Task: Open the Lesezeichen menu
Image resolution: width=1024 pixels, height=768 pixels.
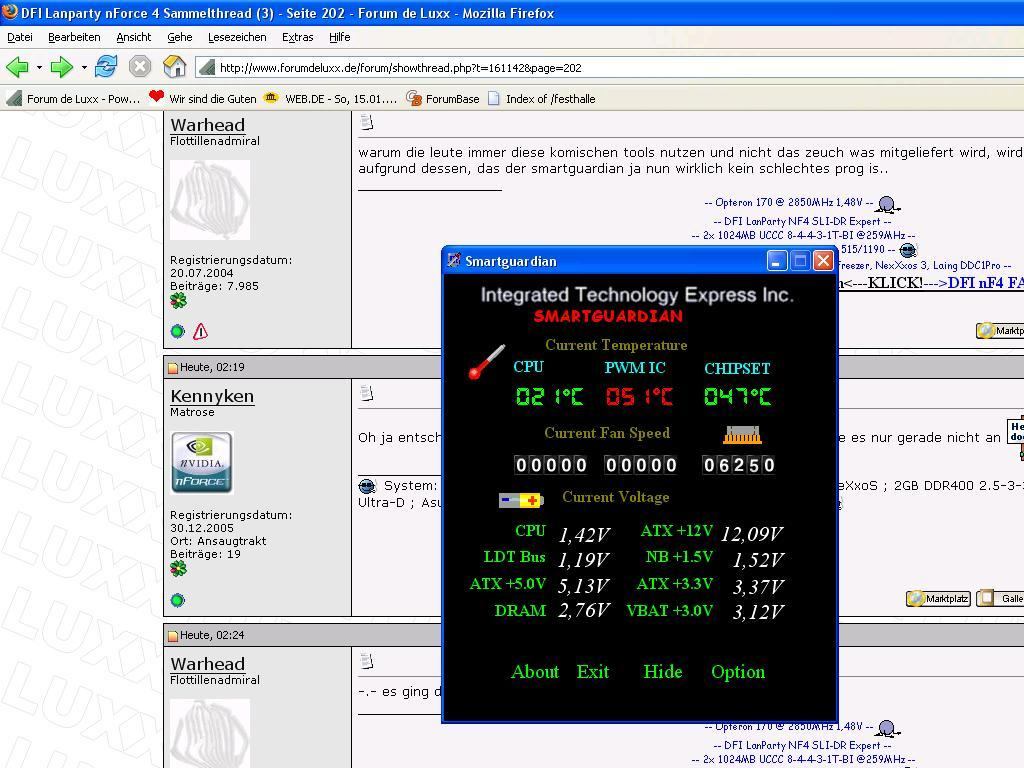Action: [x=237, y=37]
